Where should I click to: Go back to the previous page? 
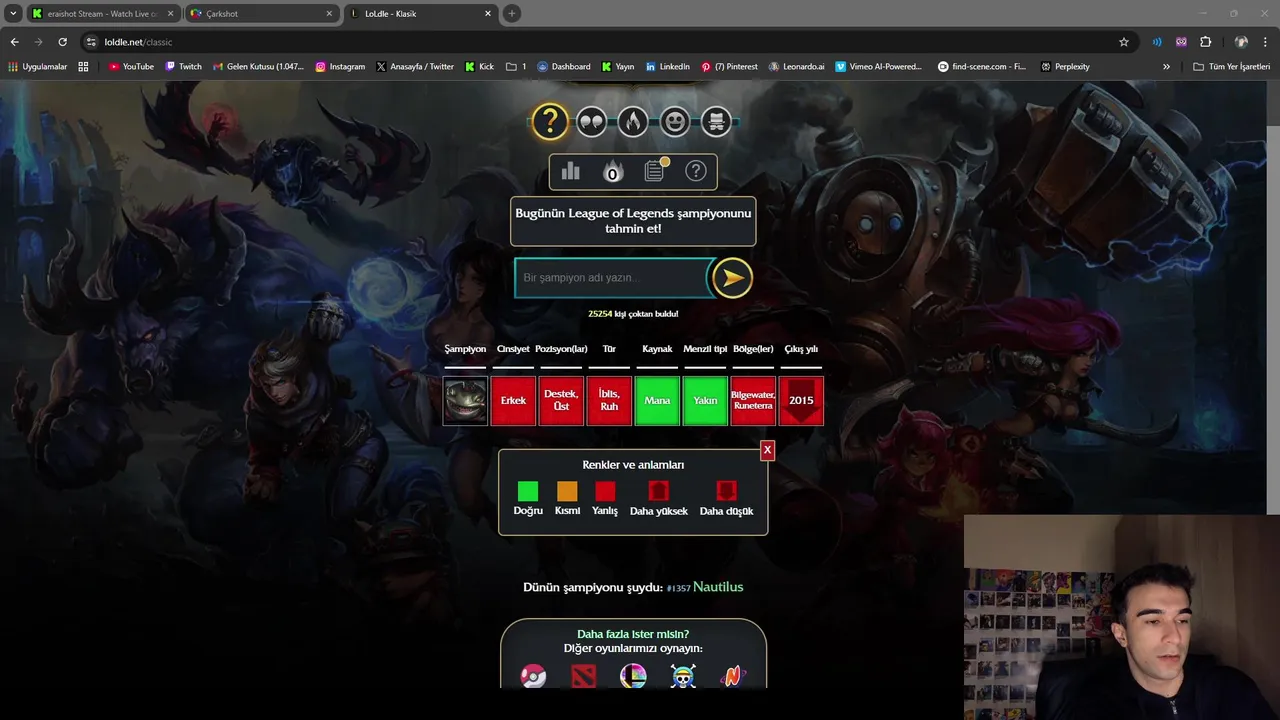pyautogui.click(x=14, y=42)
